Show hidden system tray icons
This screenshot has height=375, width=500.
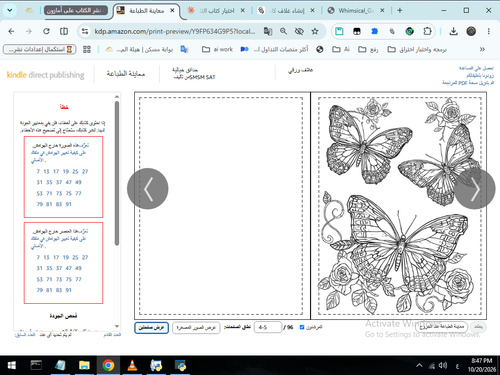[419, 366]
